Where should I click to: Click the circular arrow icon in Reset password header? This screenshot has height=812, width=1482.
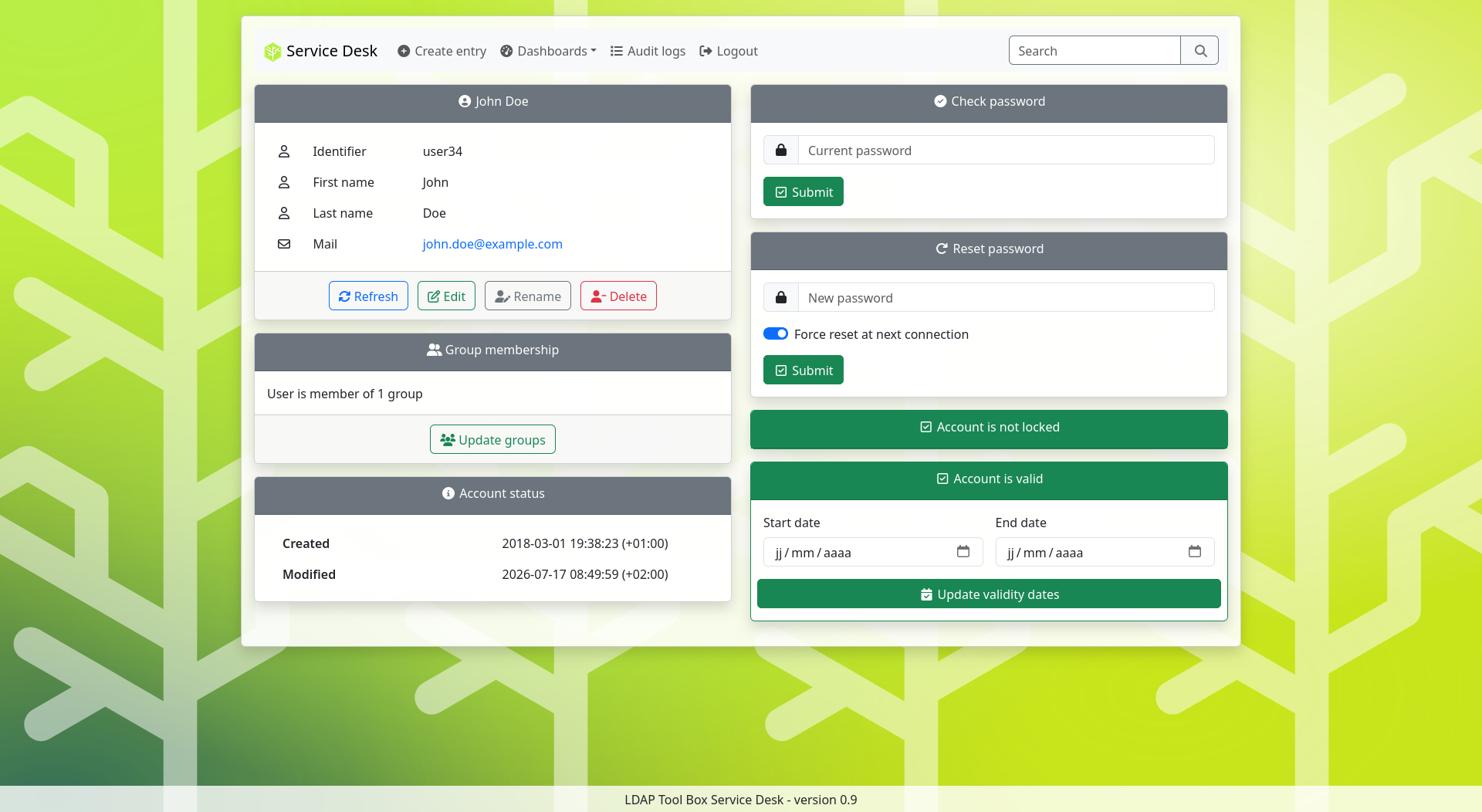click(x=942, y=249)
